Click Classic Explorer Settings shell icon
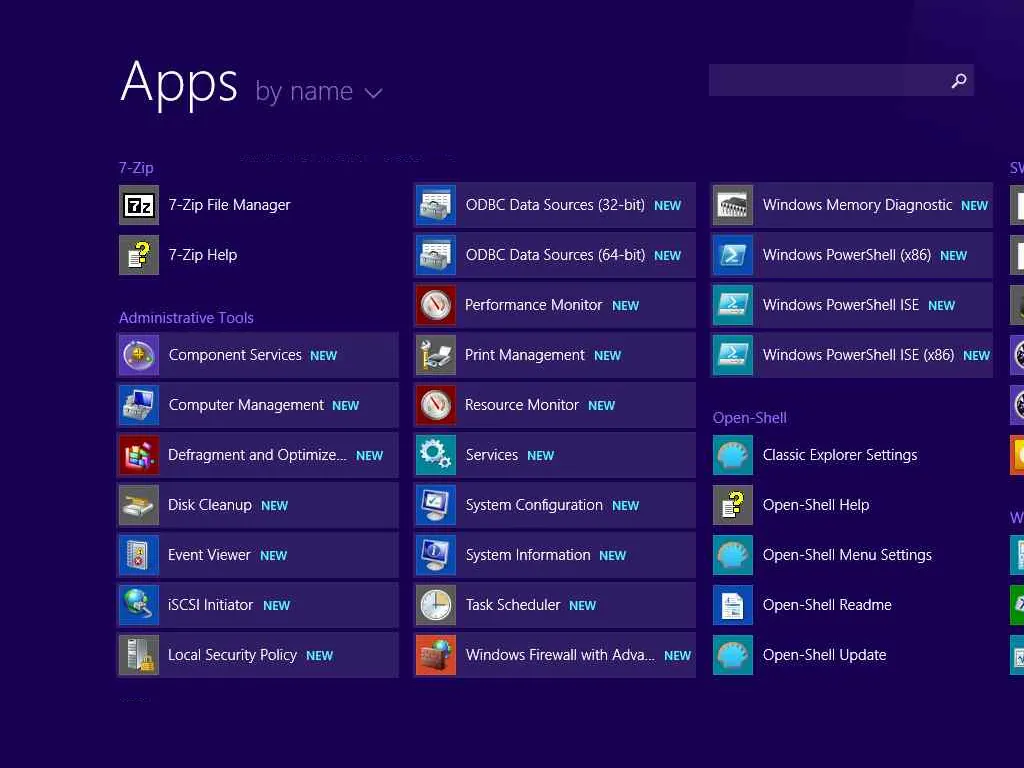This screenshot has height=768, width=1024. pyautogui.click(x=733, y=455)
